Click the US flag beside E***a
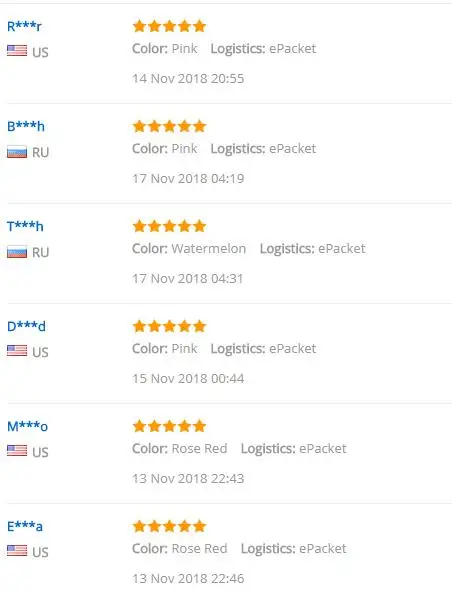This screenshot has width=452, height=600. click(17, 551)
